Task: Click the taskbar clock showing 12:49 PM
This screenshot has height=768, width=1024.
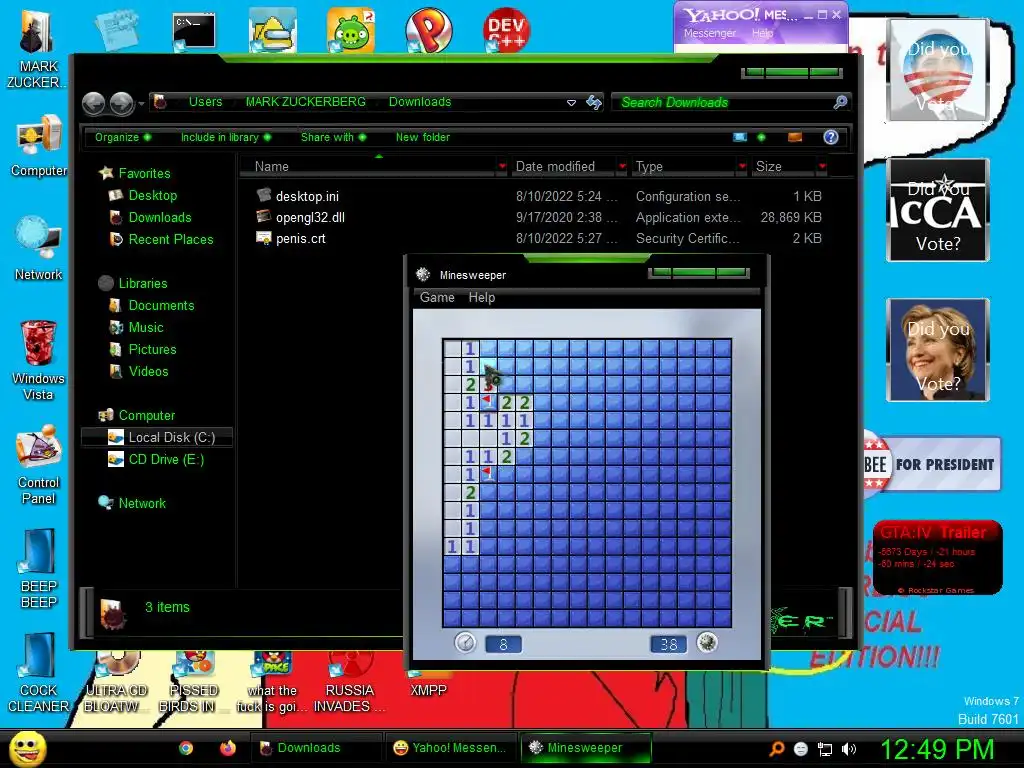Action: pos(937,749)
